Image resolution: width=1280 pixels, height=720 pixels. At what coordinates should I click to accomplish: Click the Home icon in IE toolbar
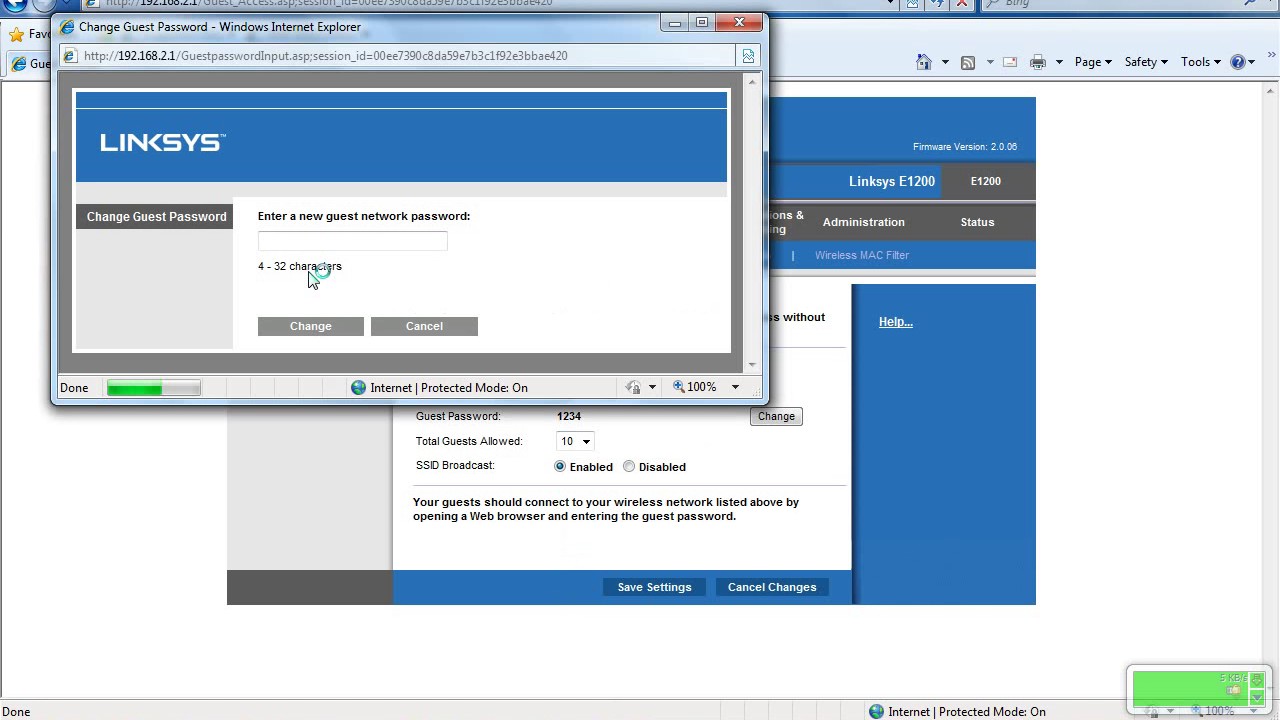pyautogui.click(x=924, y=62)
